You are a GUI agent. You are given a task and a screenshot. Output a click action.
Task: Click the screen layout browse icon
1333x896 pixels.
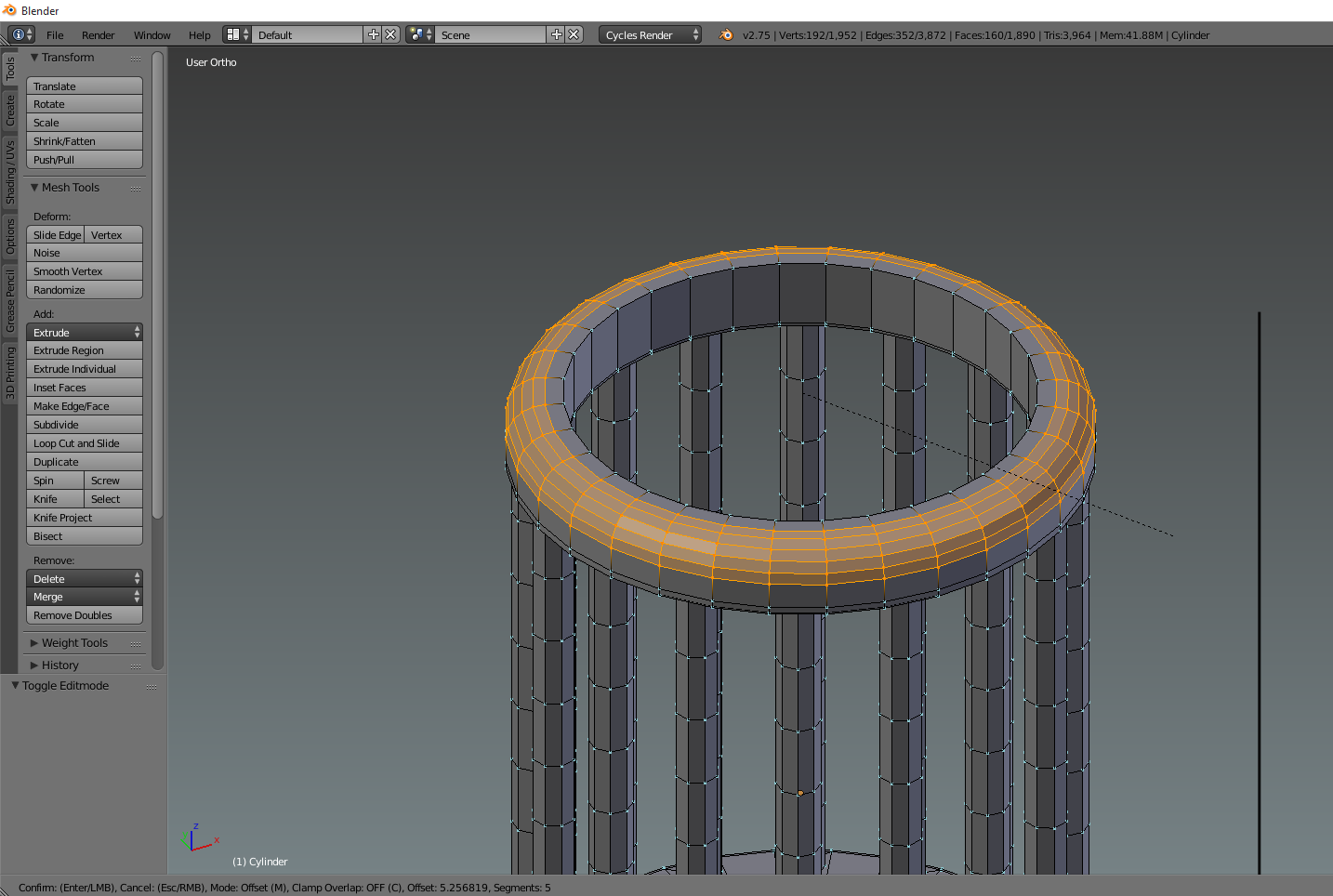click(237, 34)
